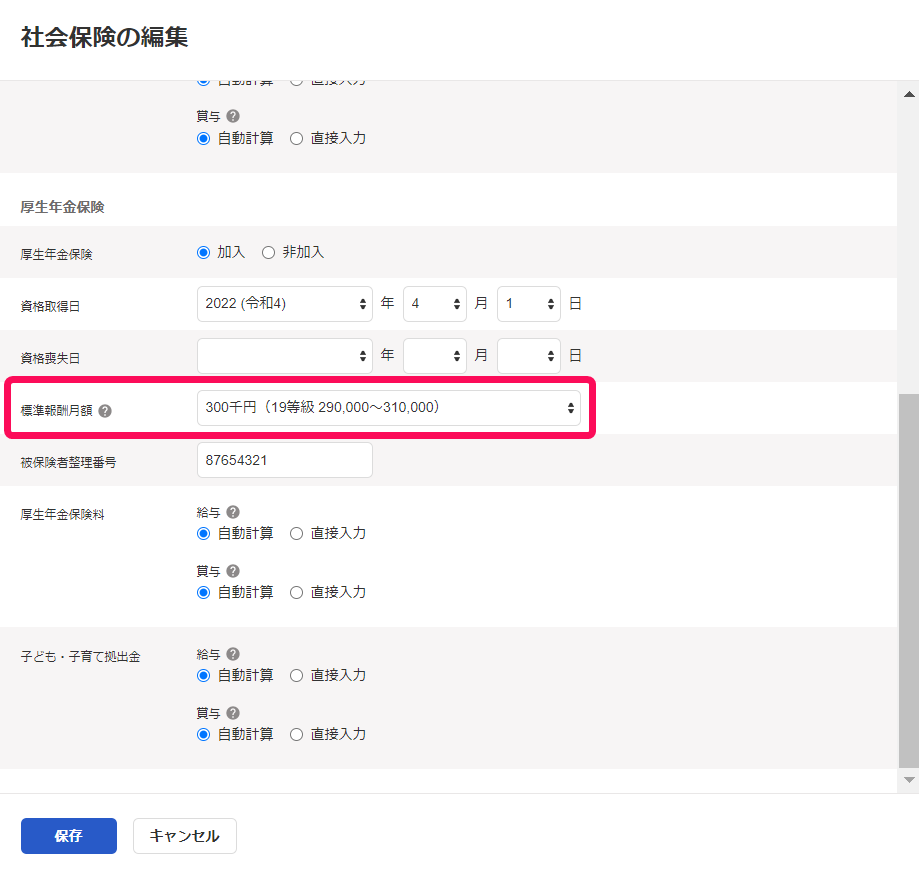Open help for 子ども・子育て拠出金 賞与
Image resolution: width=919 pixels, height=875 pixels.
pos(233,713)
